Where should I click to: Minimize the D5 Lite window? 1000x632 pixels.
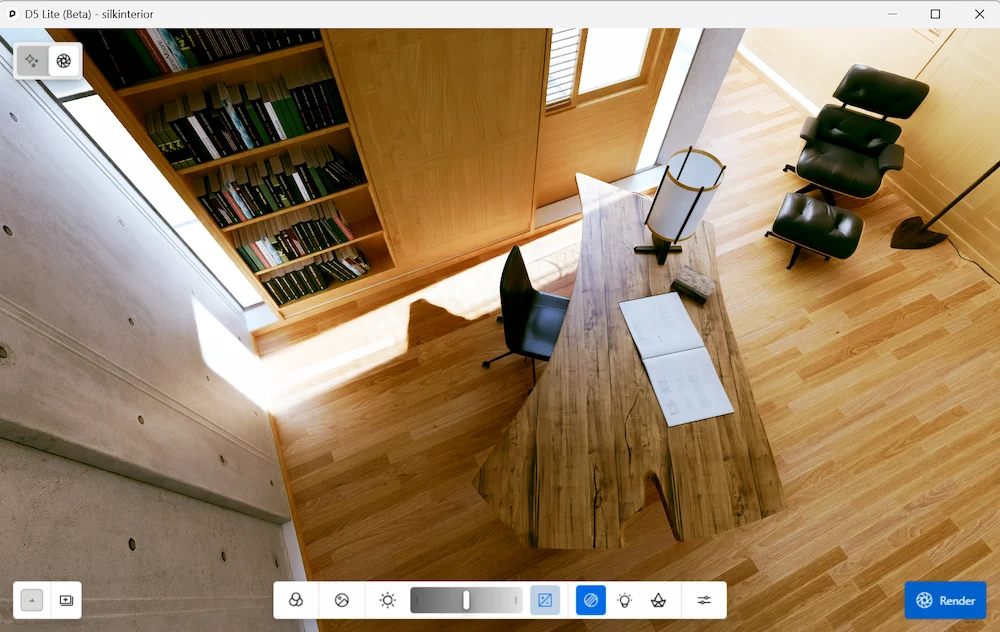(x=890, y=14)
